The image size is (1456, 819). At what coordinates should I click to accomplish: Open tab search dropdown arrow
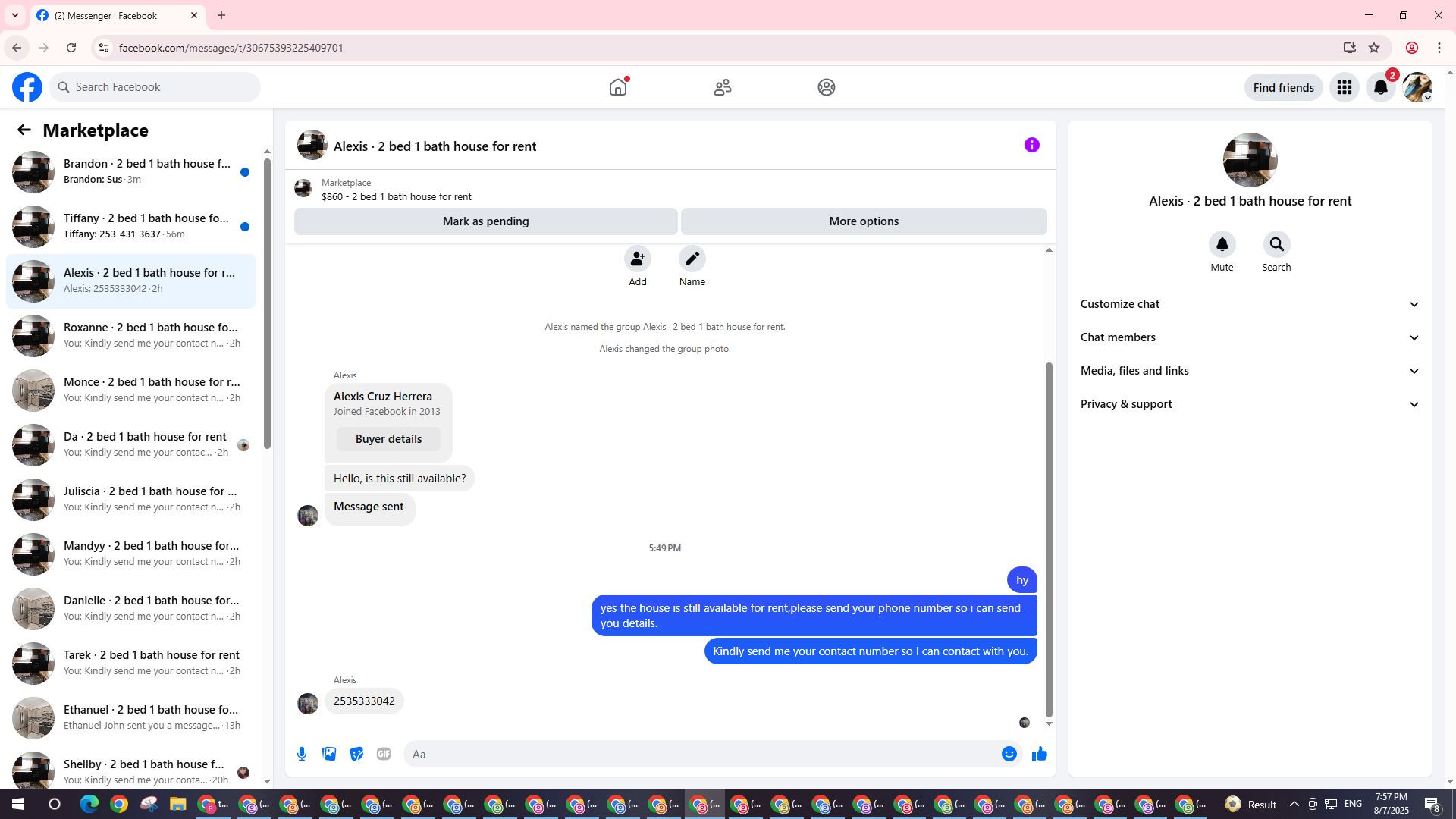[x=15, y=15]
